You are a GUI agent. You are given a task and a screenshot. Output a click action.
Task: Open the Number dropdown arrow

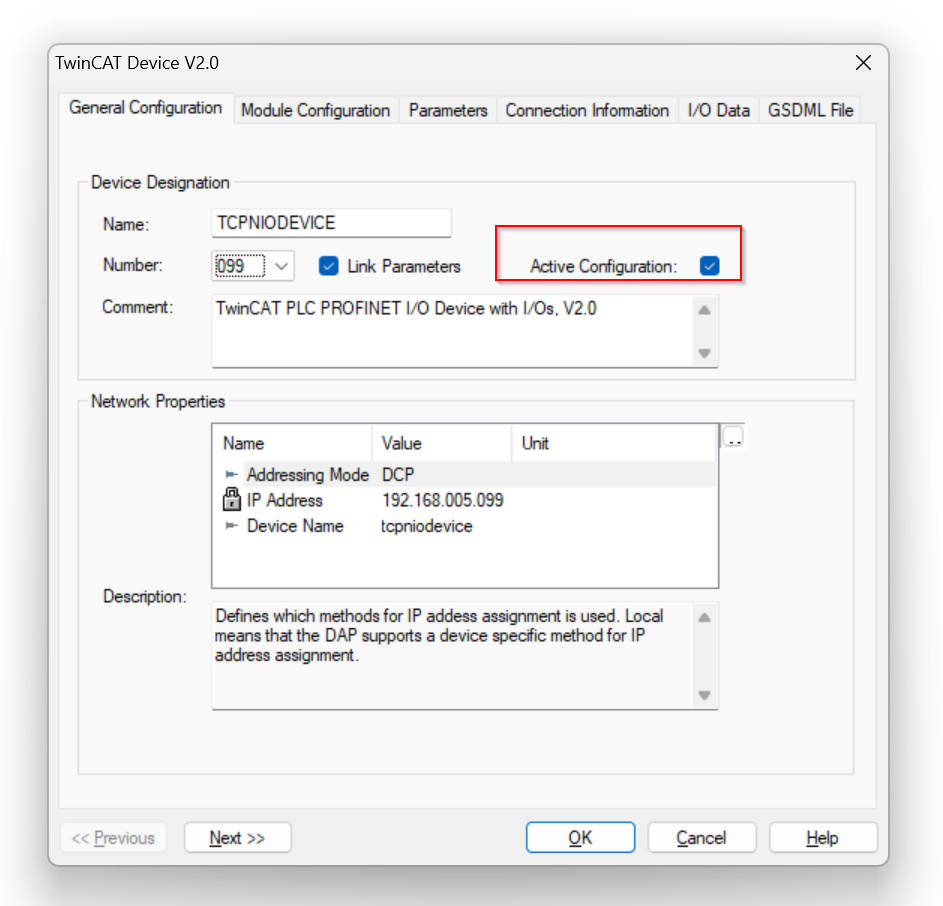281,266
